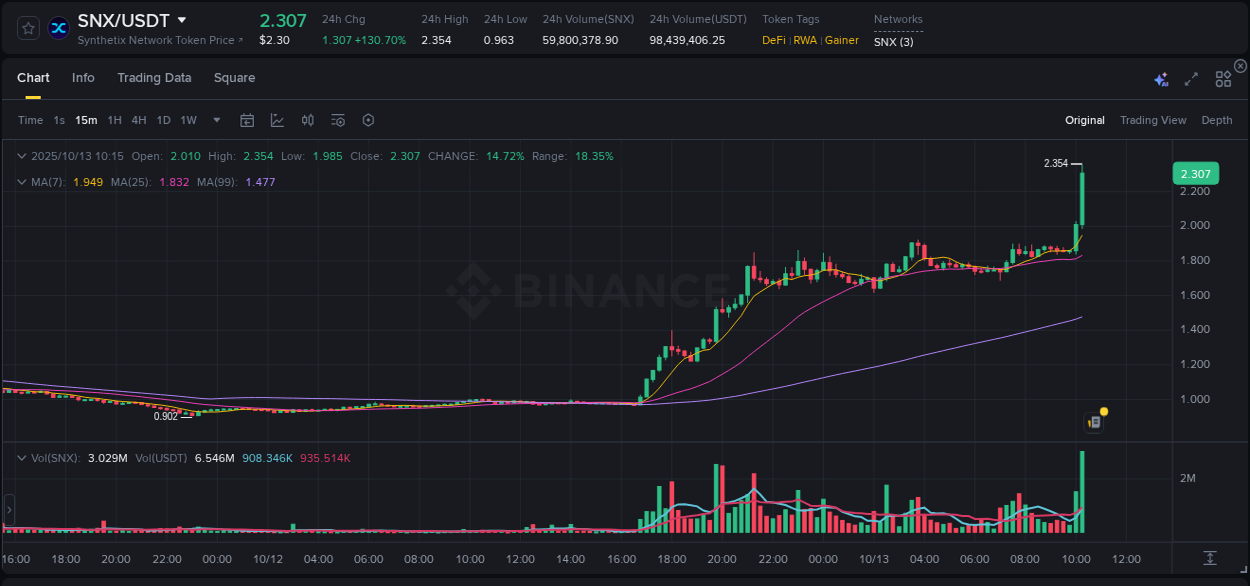The height and width of the screenshot is (586, 1250).
Task: Open the SNX/USDT pair selector dropdown
Action: coord(181,19)
